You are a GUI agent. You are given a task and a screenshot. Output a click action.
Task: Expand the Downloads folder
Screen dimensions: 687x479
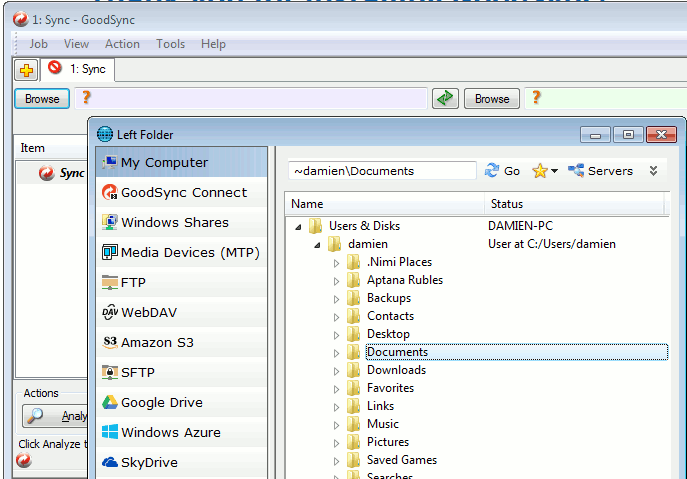click(336, 371)
